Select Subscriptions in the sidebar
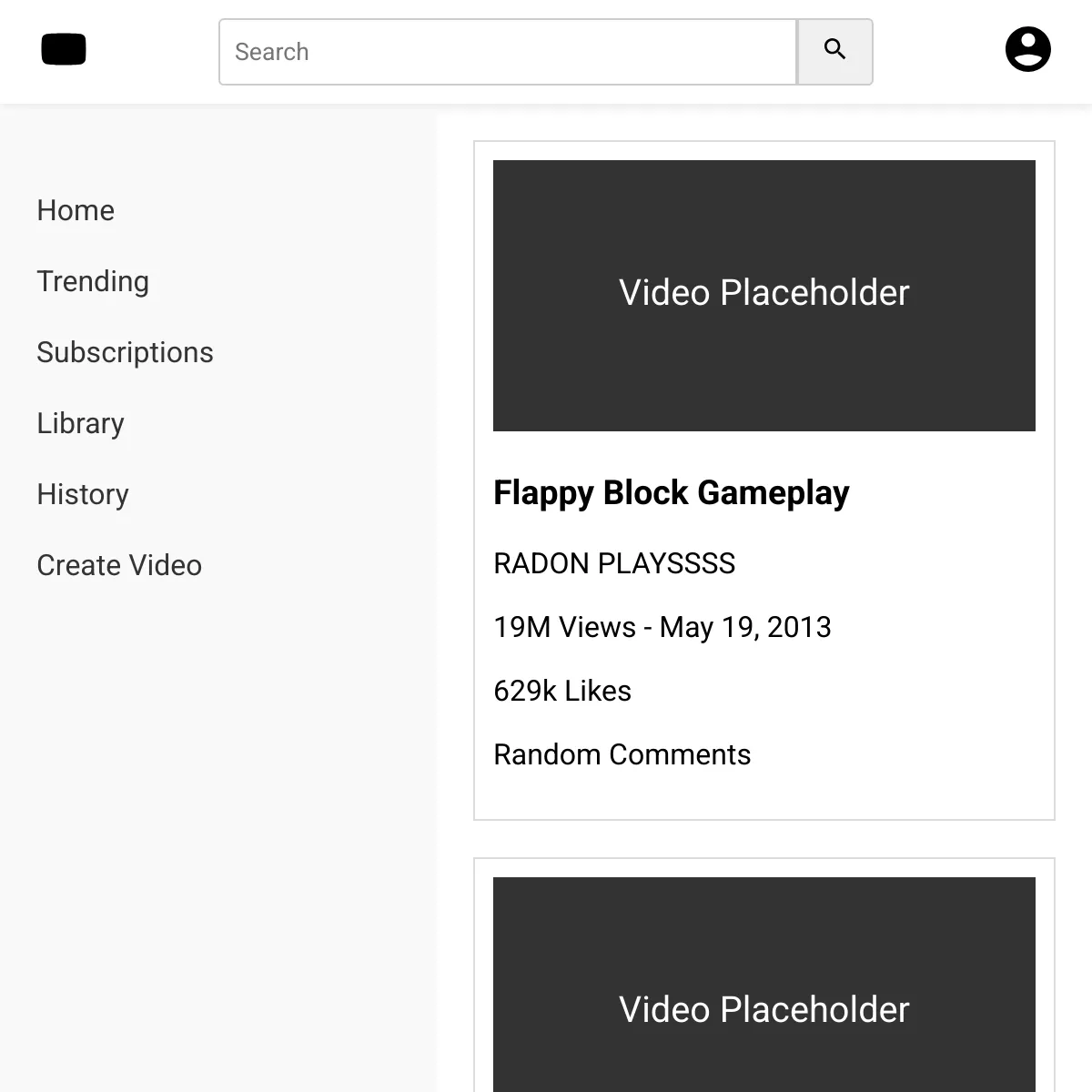 (x=125, y=352)
